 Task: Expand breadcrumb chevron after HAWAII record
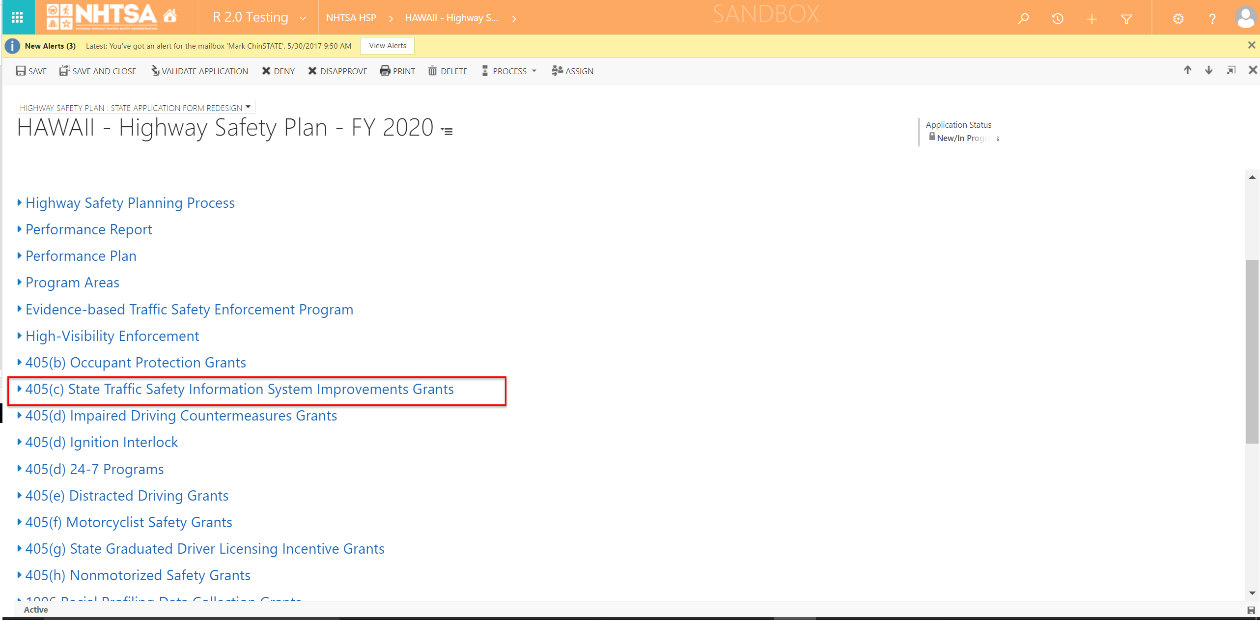coord(514,18)
